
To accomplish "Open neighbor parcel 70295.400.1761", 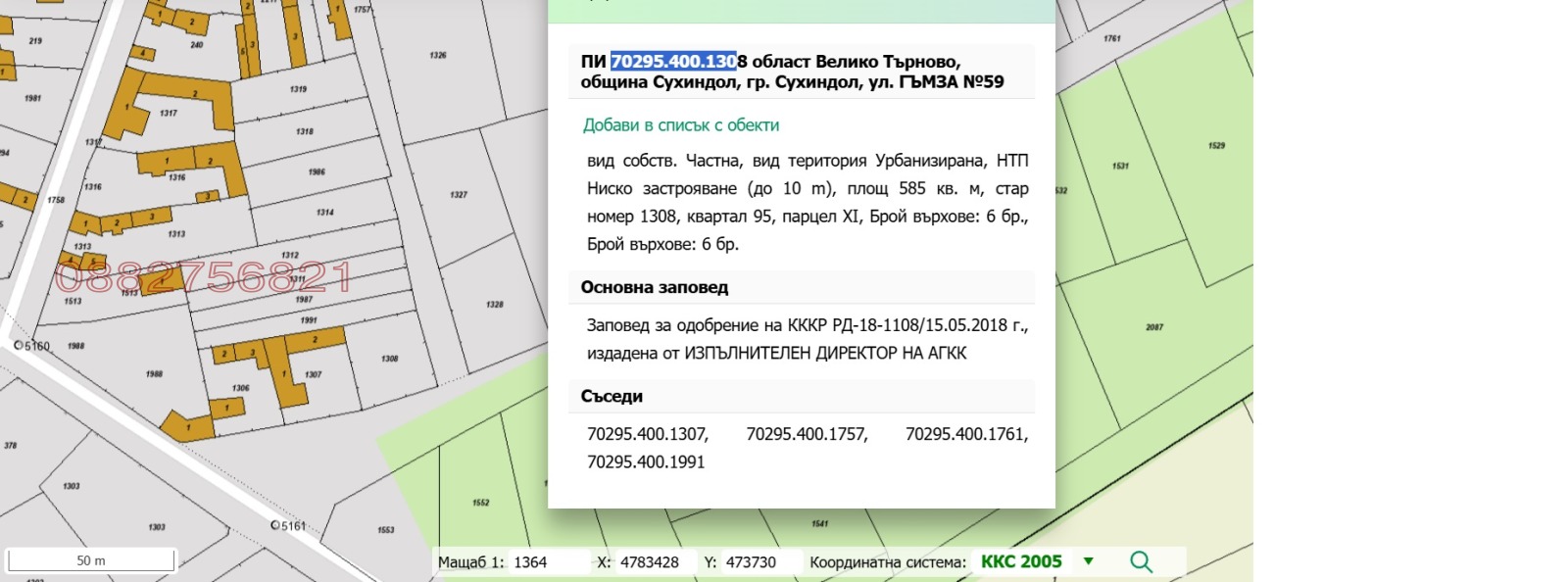I will 966,434.
